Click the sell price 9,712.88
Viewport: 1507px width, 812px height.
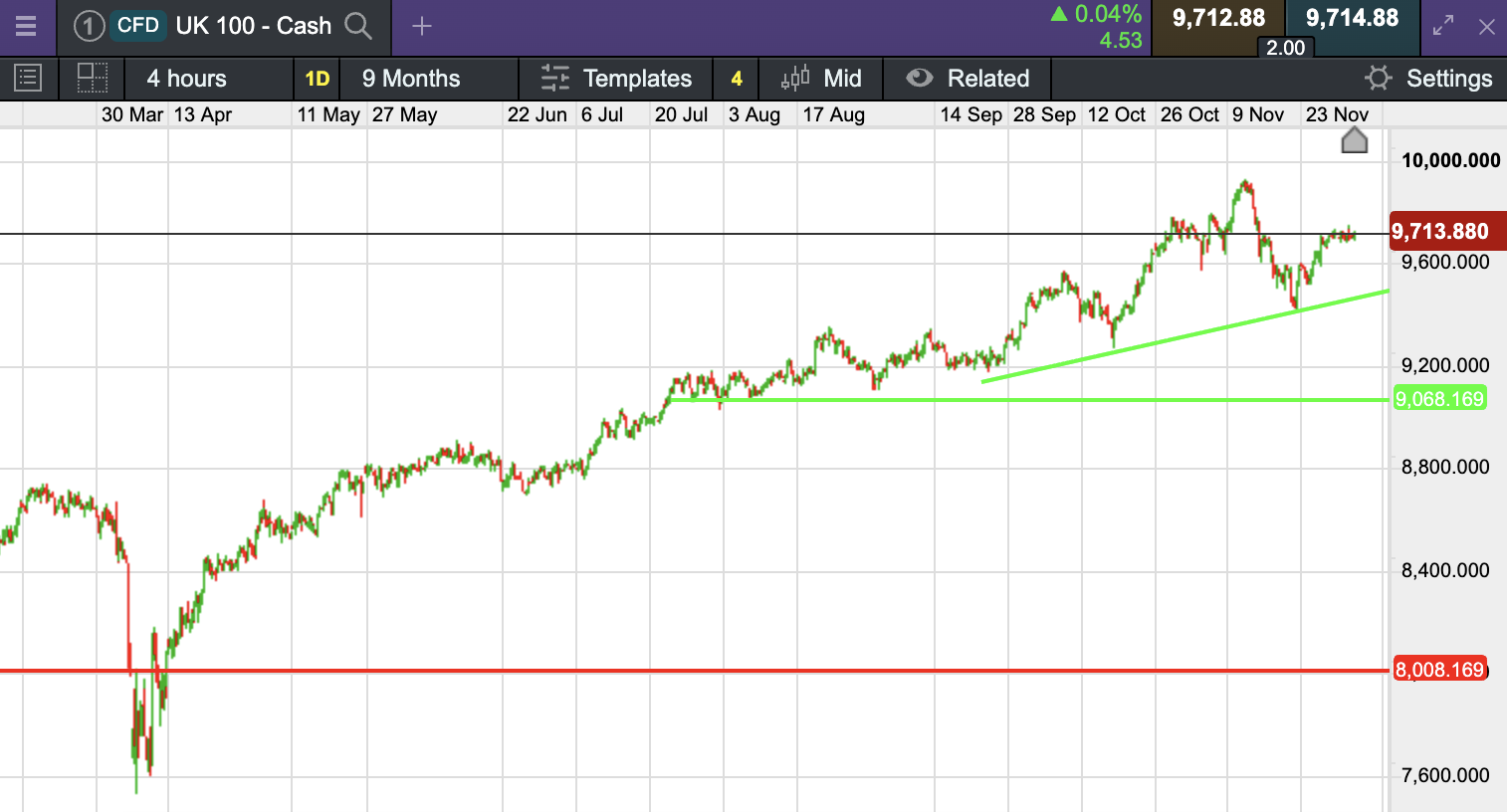(x=1218, y=18)
